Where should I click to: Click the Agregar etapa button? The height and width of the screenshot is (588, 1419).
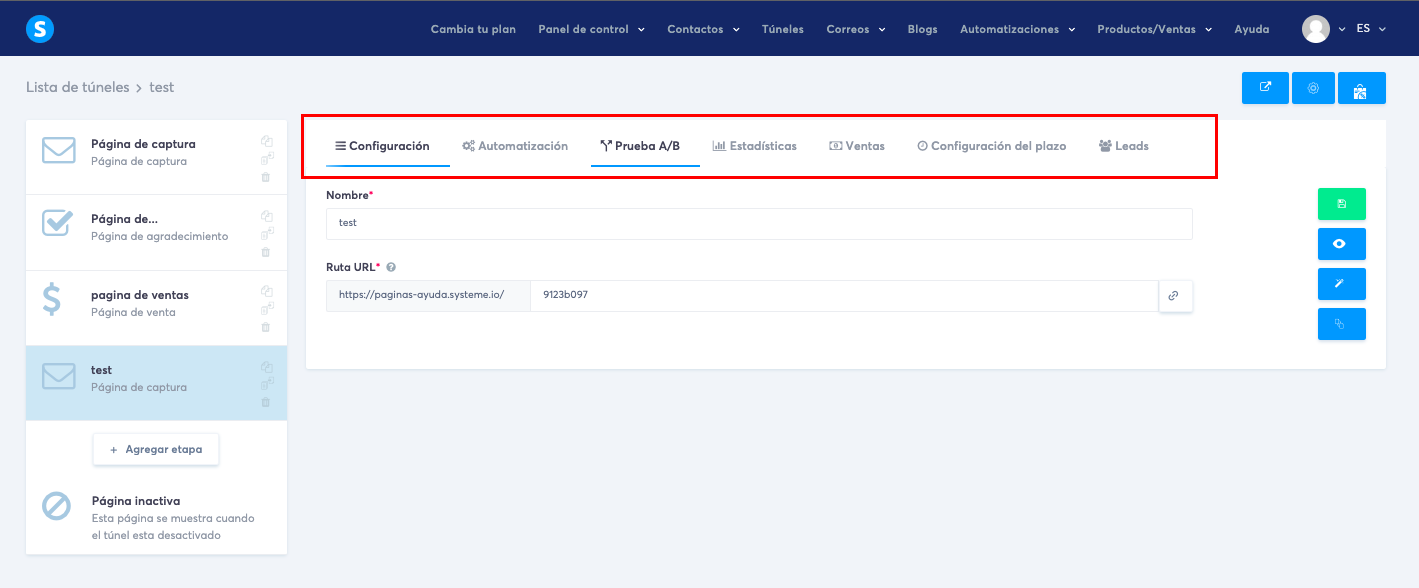[155, 449]
